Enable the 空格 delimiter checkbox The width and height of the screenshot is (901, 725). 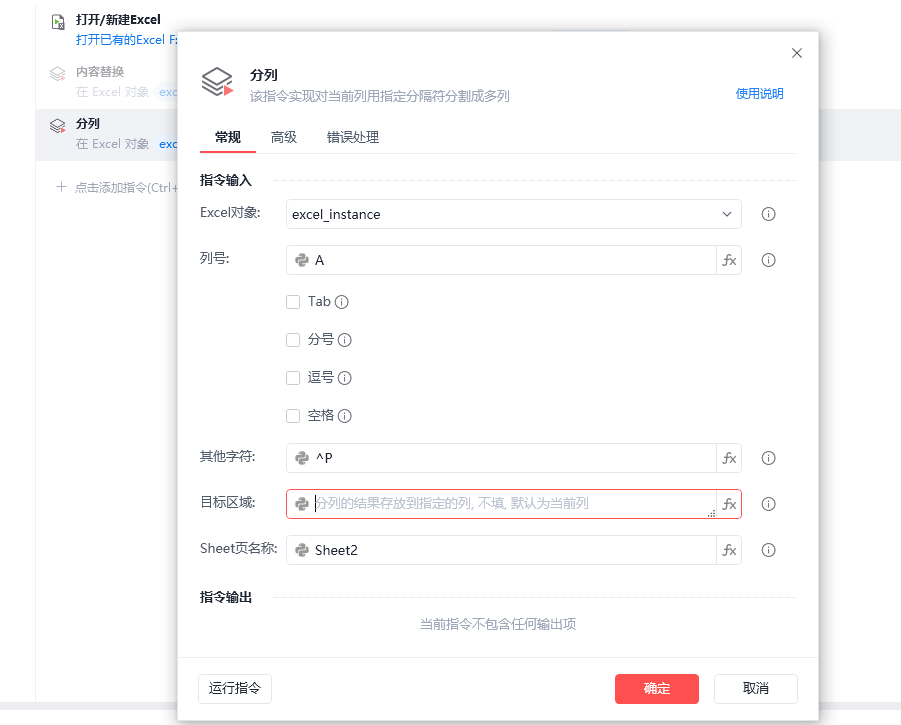[293, 416]
